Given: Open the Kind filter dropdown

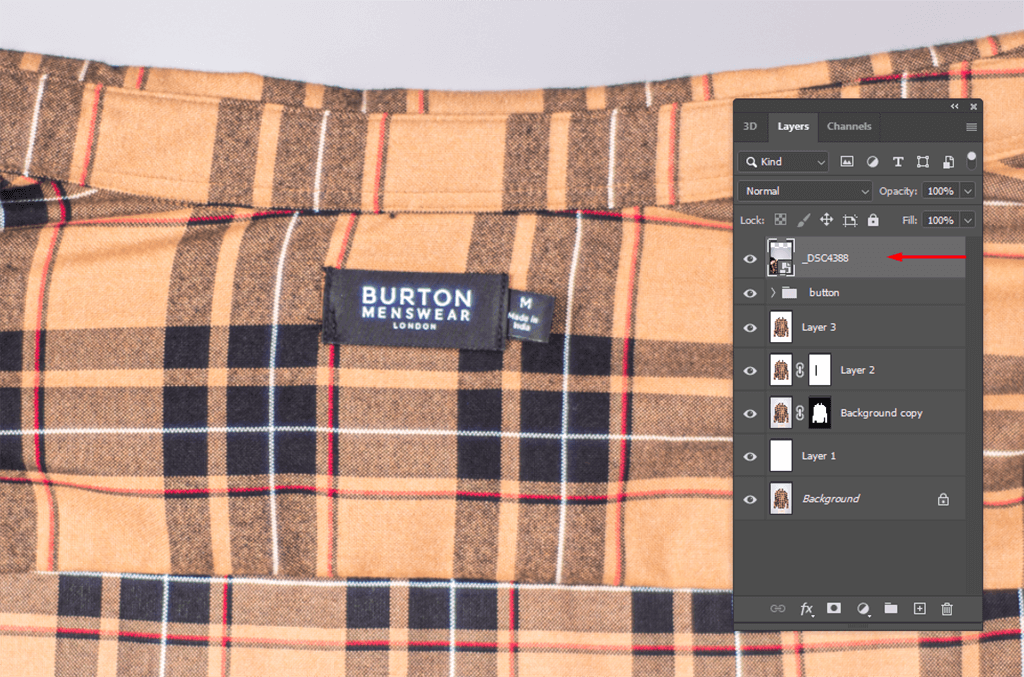Looking at the screenshot, I should [784, 161].
